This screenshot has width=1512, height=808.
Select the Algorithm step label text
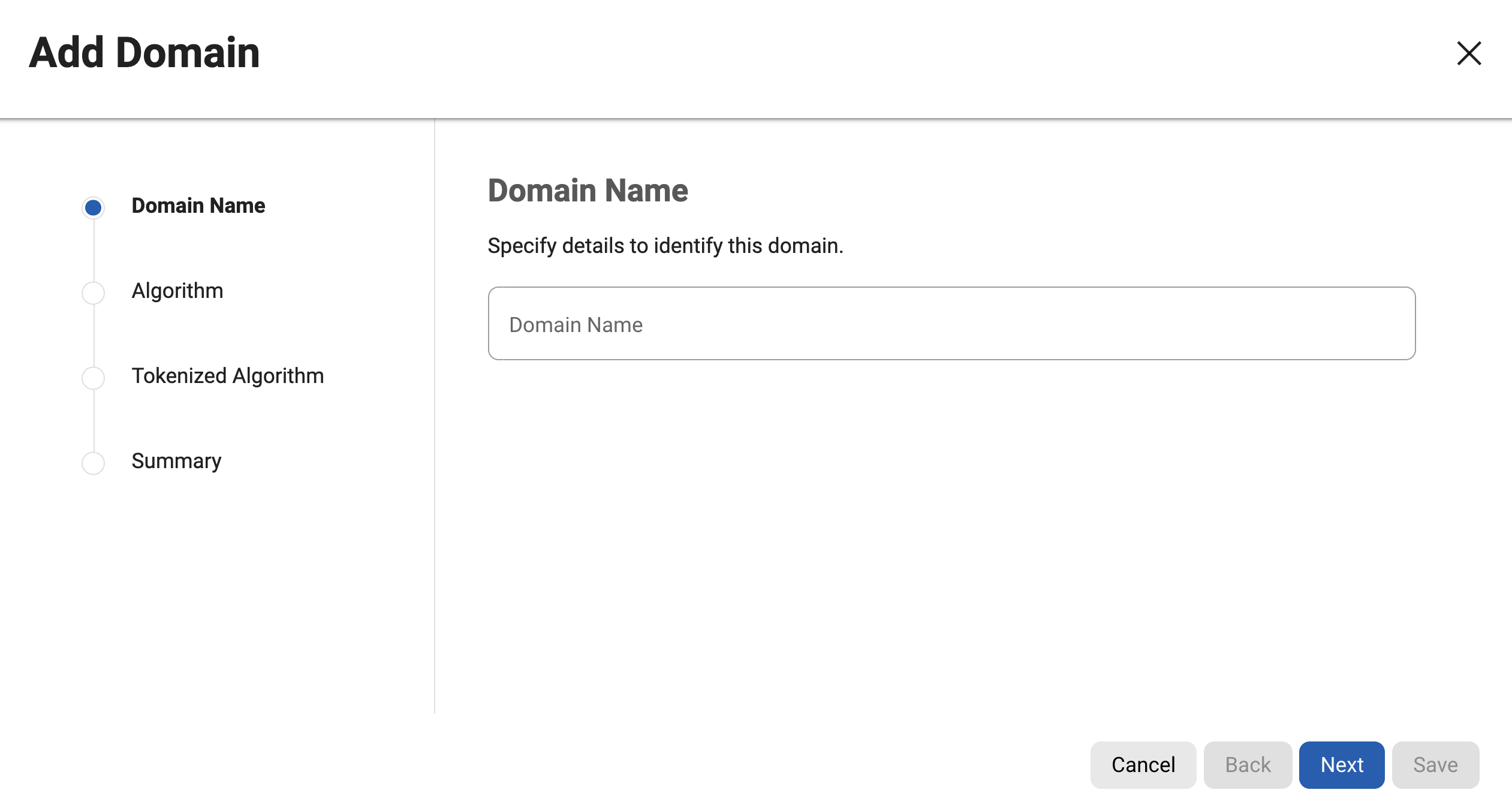click(177, 291)
